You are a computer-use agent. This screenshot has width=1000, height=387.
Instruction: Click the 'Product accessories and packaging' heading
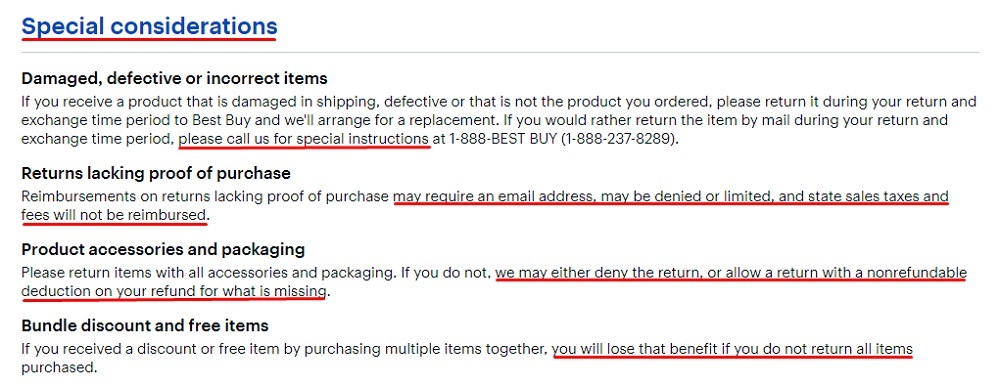click(163, 249)
